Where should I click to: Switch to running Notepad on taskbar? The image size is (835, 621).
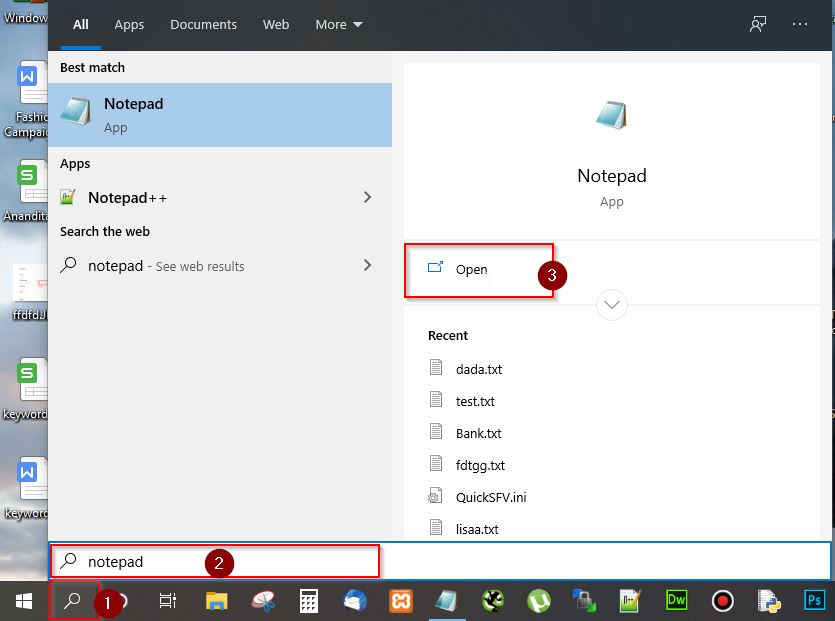(x=446, y=601)
